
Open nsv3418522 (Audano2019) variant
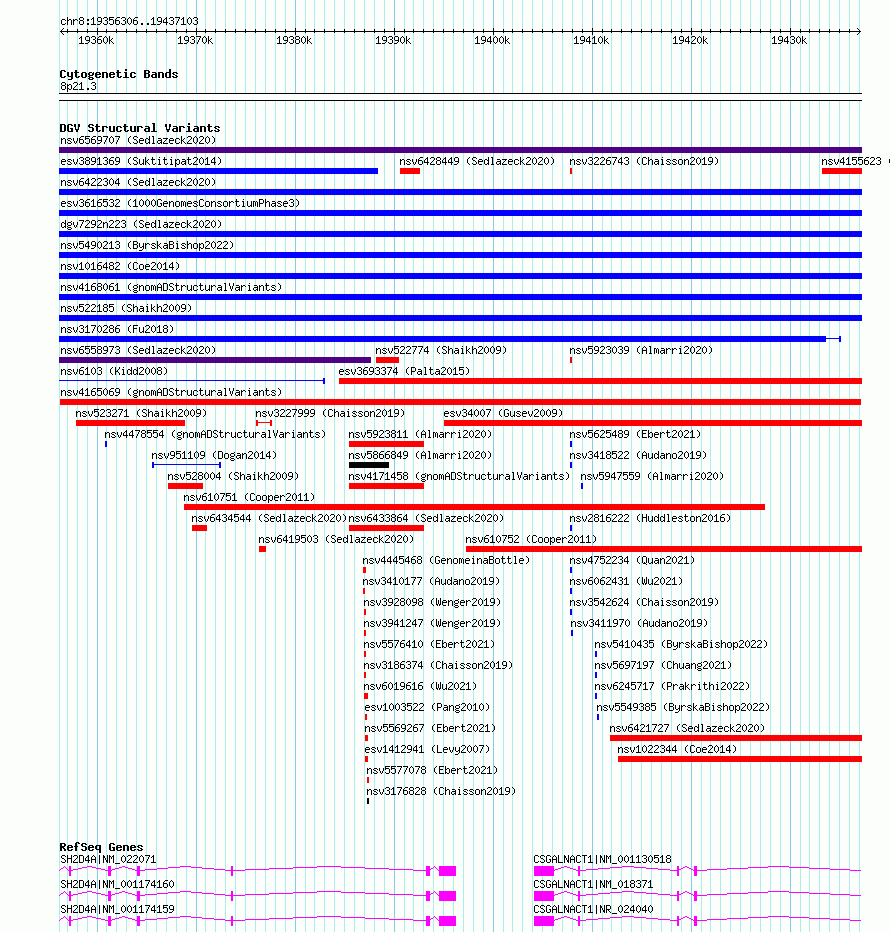point(638,455)
